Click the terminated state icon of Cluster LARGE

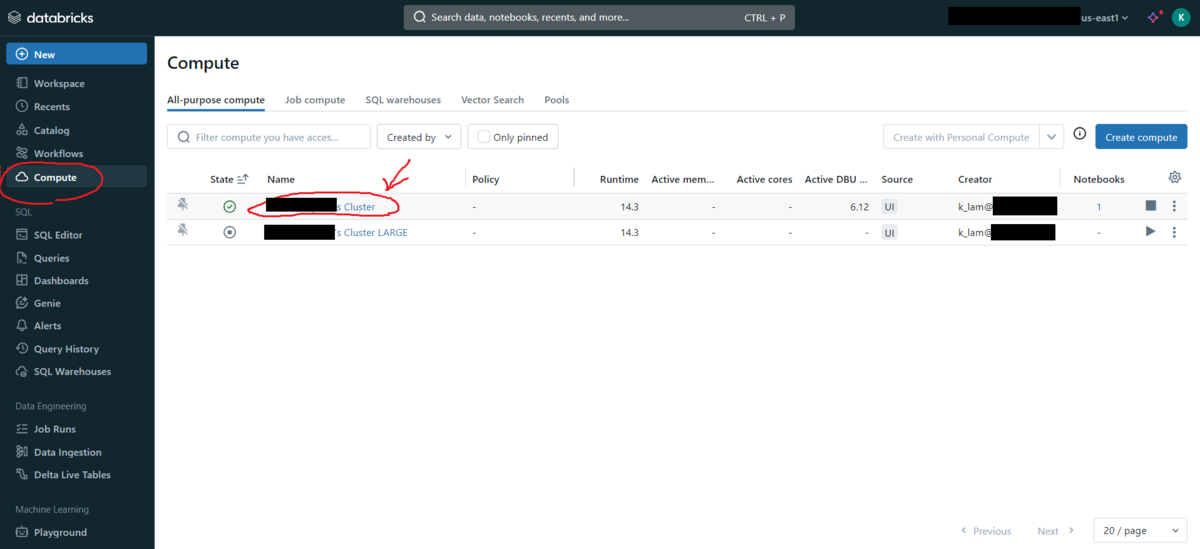230,232
